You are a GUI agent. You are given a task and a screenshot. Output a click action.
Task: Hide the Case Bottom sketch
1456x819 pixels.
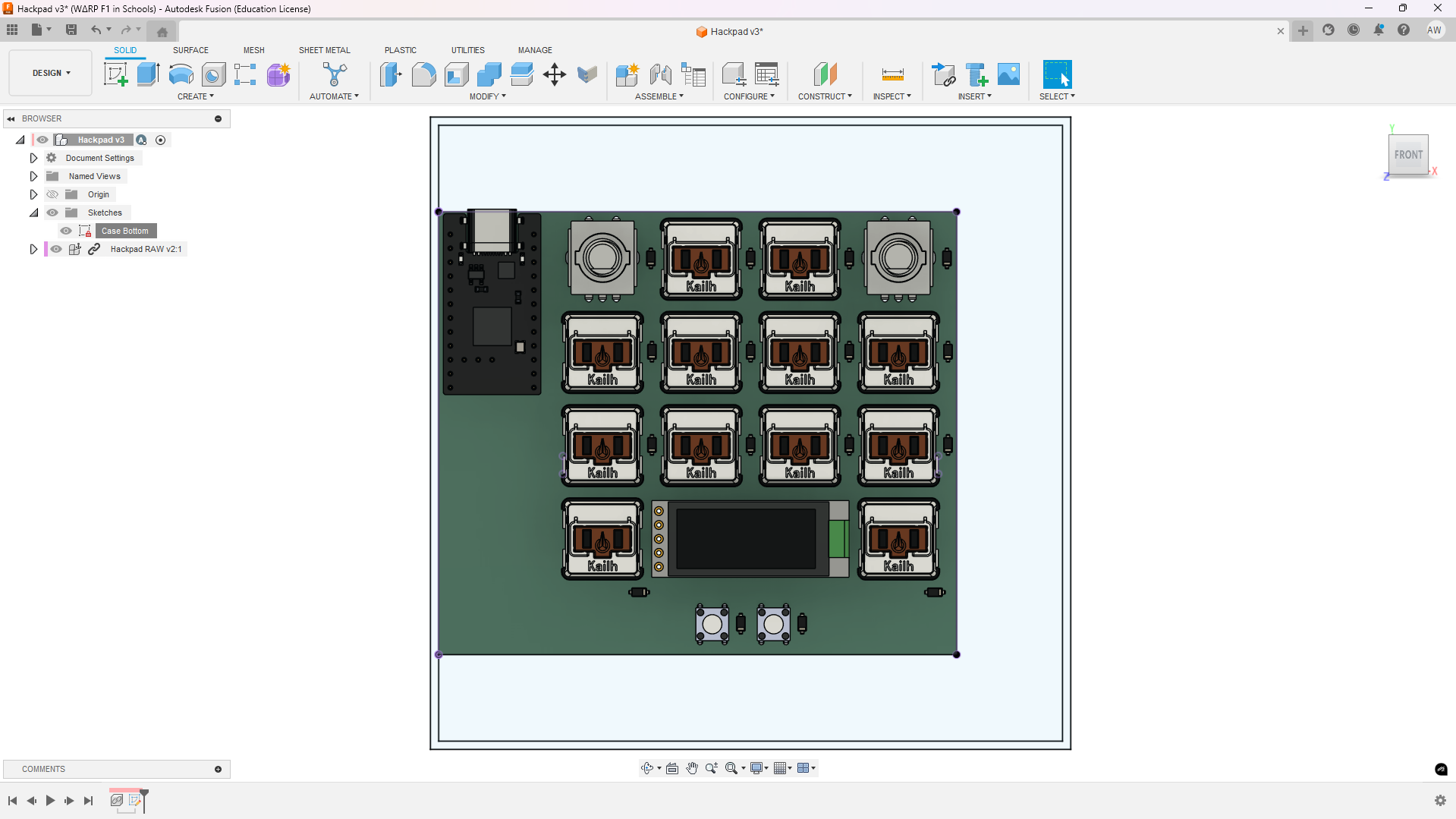65,231
